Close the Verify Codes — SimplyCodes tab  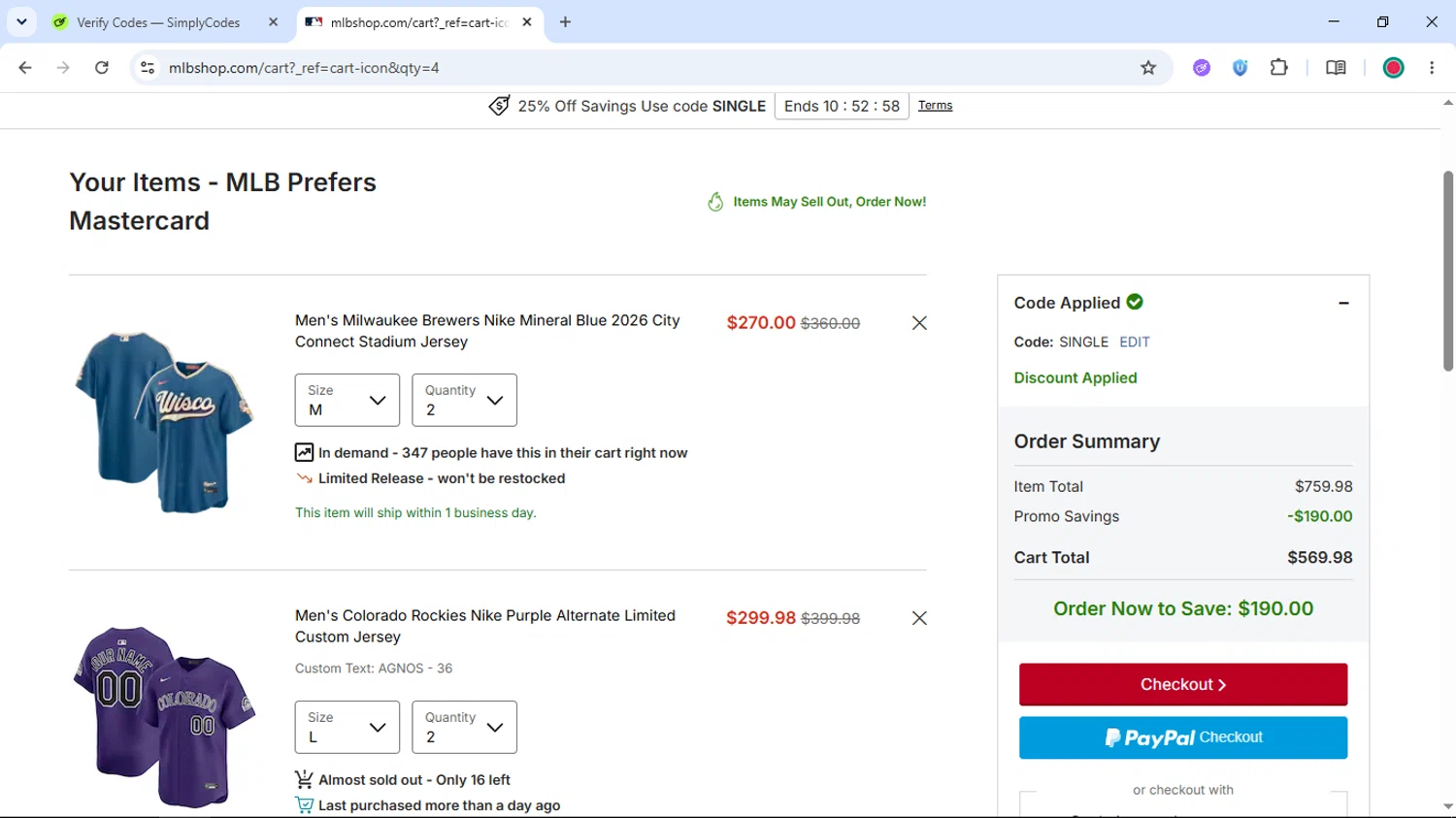click(273, 21)
